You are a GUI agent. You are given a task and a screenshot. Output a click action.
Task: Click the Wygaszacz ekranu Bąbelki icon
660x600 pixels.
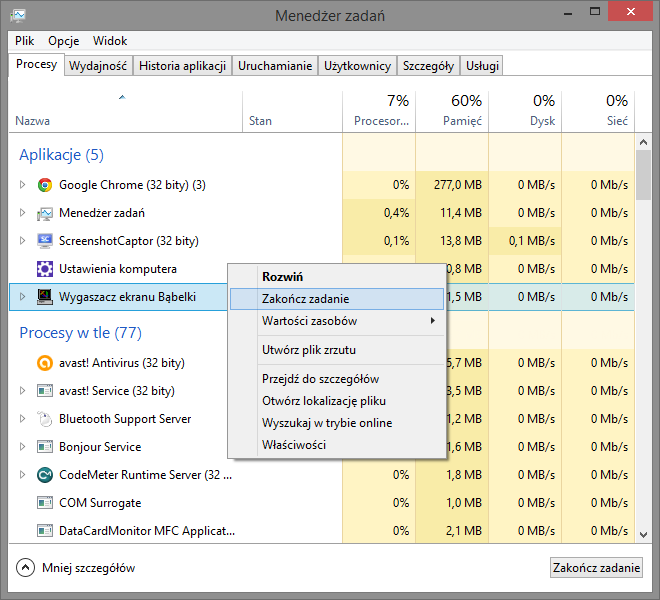(x=45, y=297)
